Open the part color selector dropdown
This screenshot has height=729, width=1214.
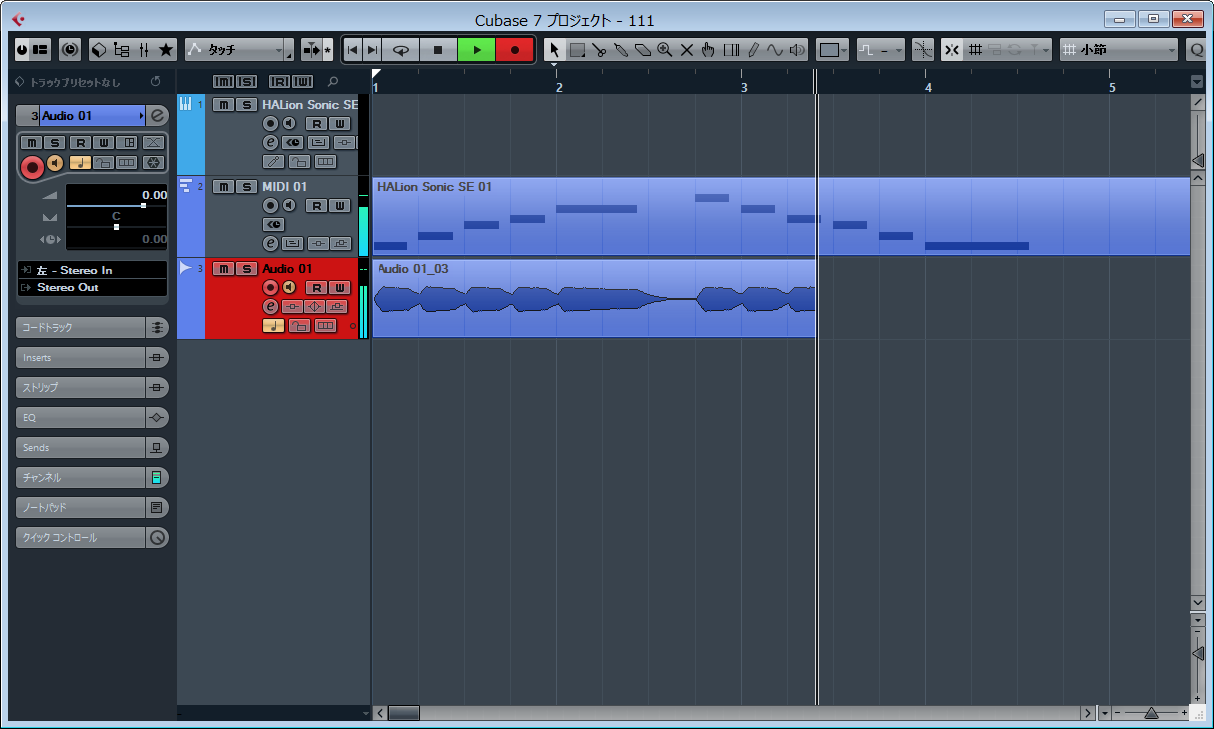(832, 49)
